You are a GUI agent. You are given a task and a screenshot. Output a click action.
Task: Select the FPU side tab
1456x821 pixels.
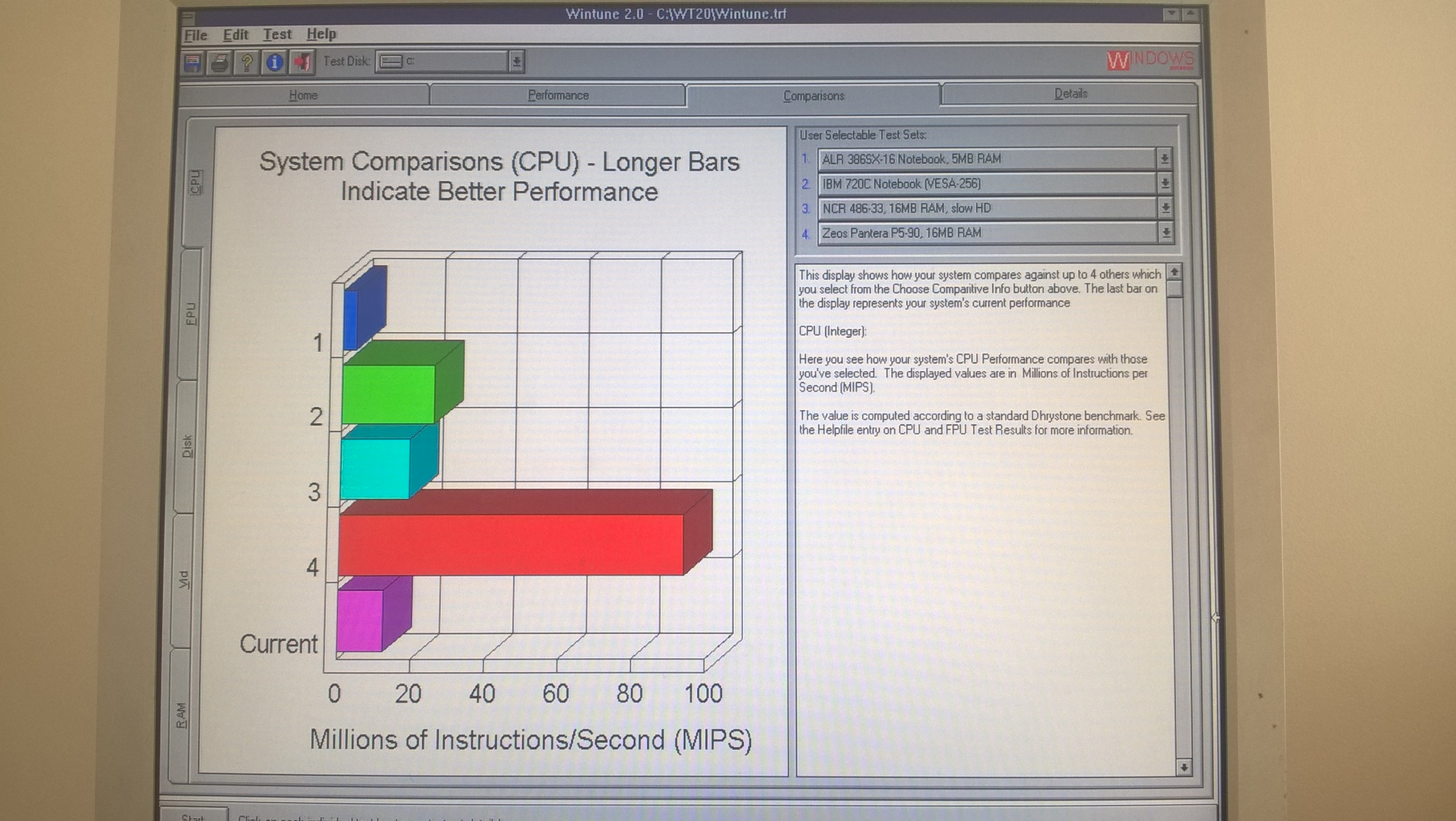(x=191, y=314)
